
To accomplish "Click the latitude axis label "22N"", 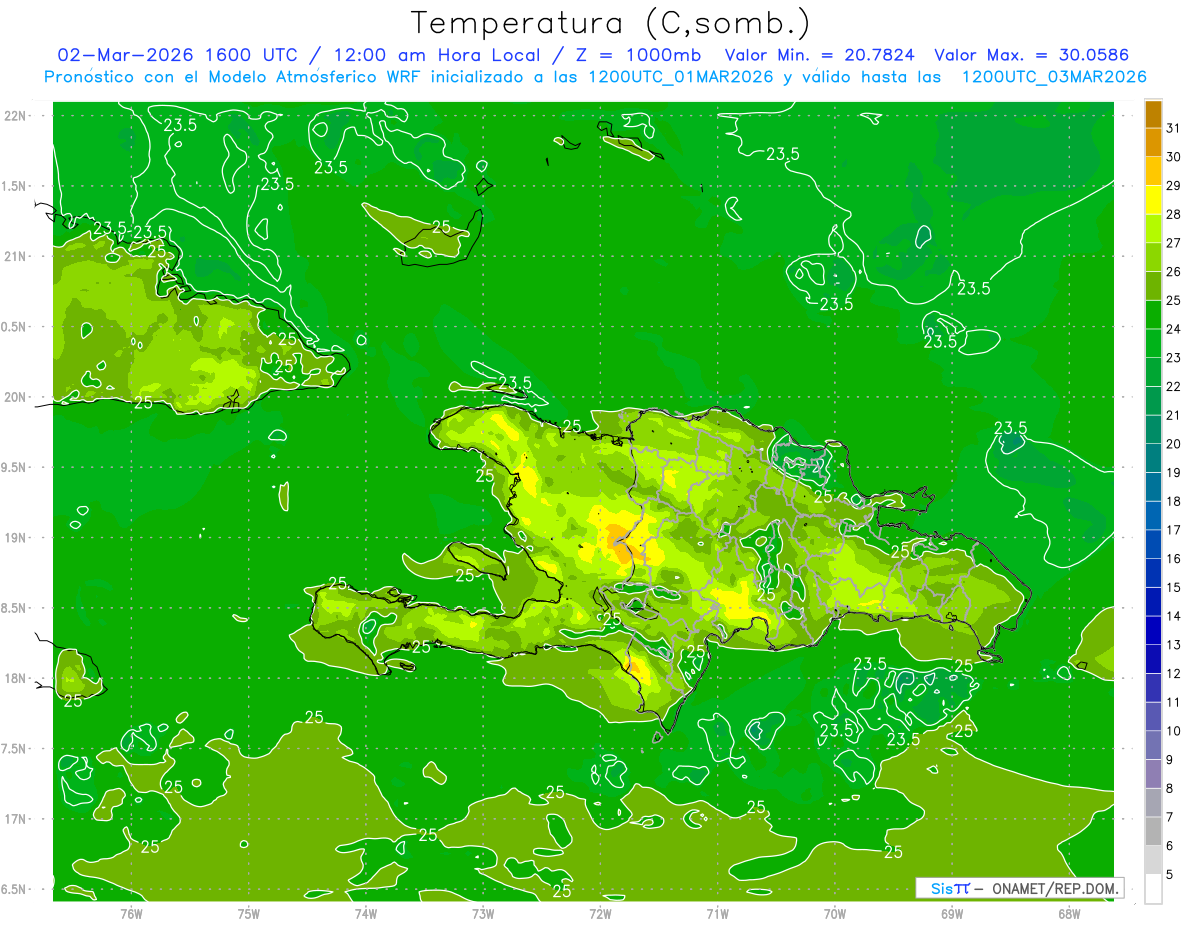I will (16, 115).
